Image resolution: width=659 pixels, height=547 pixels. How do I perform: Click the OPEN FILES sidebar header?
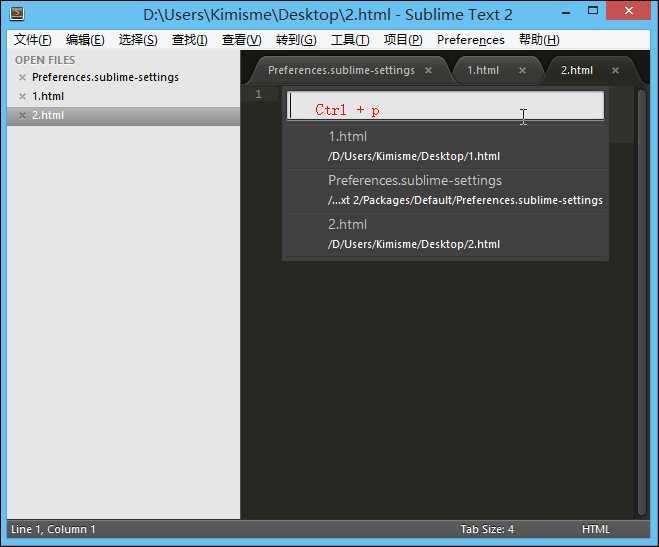point(45,60)
